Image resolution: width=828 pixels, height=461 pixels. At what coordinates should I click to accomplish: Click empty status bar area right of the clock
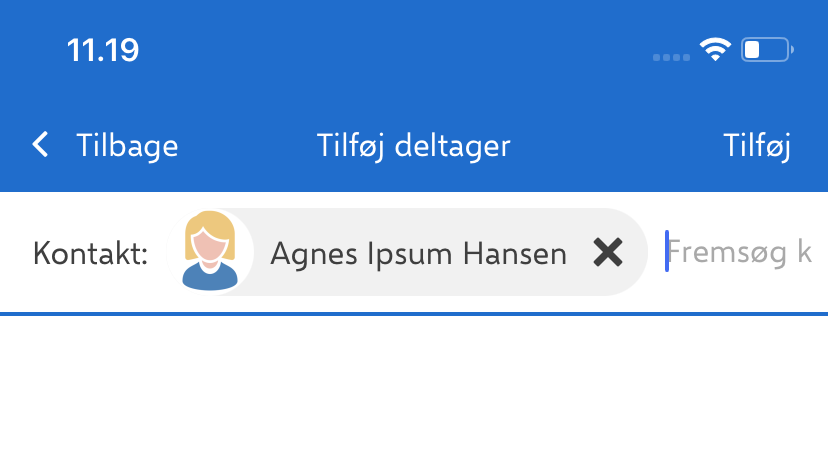click(x=400, y=50)
